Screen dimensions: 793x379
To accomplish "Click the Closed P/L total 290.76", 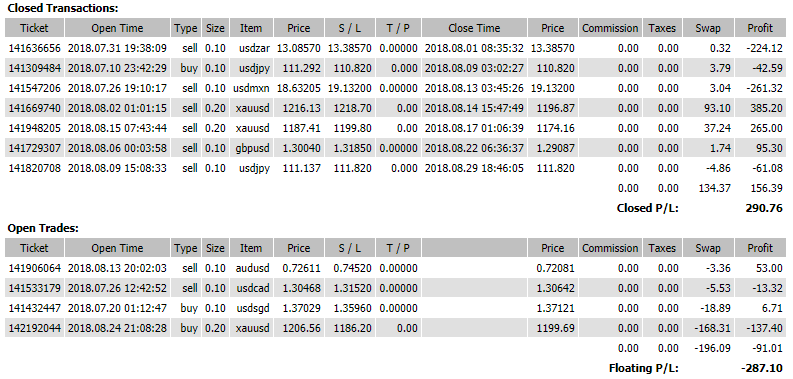I will point(764,208).
